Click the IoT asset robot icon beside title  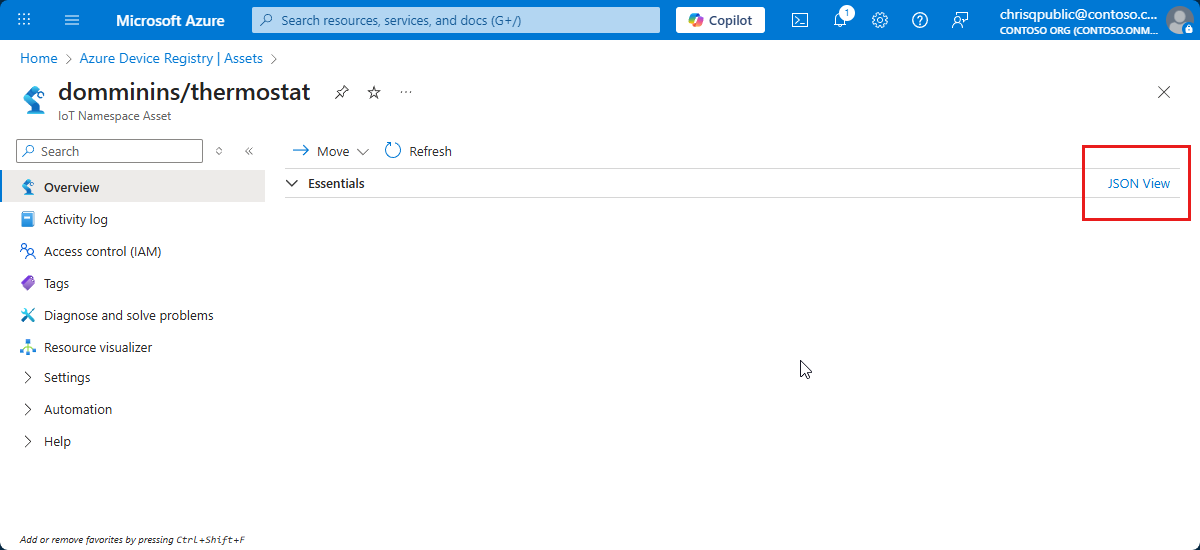point(33,100)
